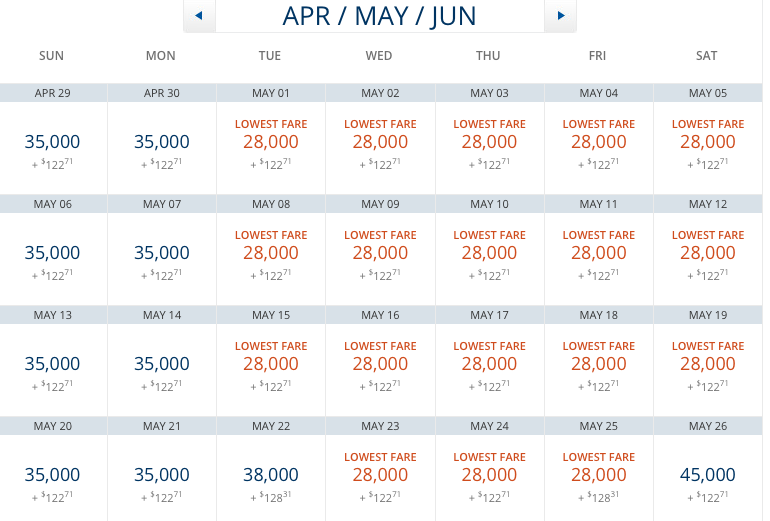Pick the MAY 16 lowest fare
The width and height of the screenshot is (770, 521).
(380, 364)
